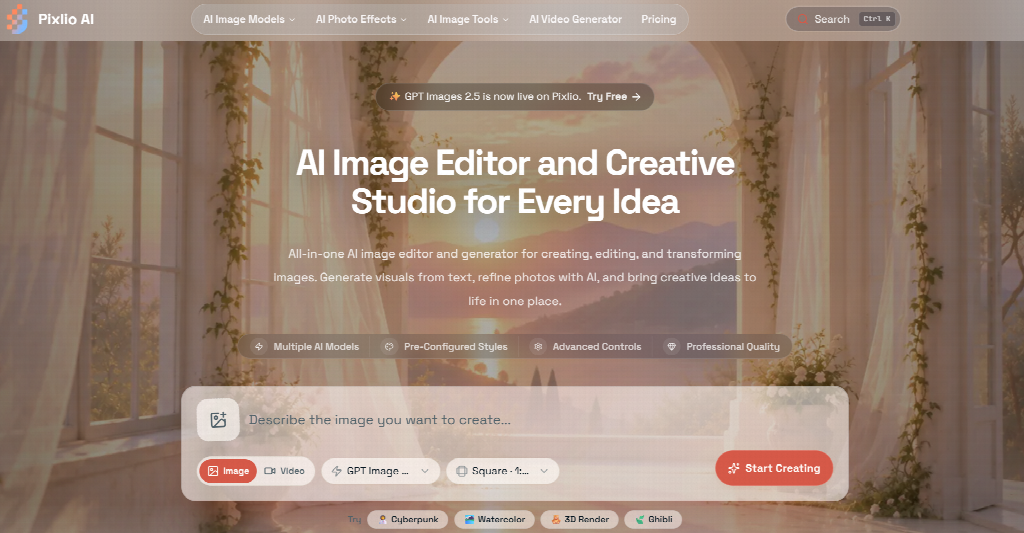Click the Pre-Configured Styles label
This screenshot has width=1024, height=533.
click(x=455, y=347)
